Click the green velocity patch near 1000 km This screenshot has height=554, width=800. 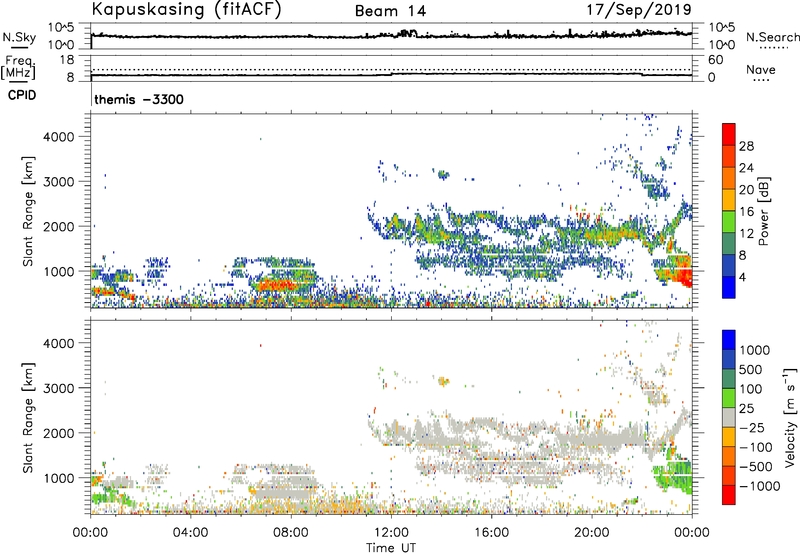pyautogui.click(x=673, y=475)
